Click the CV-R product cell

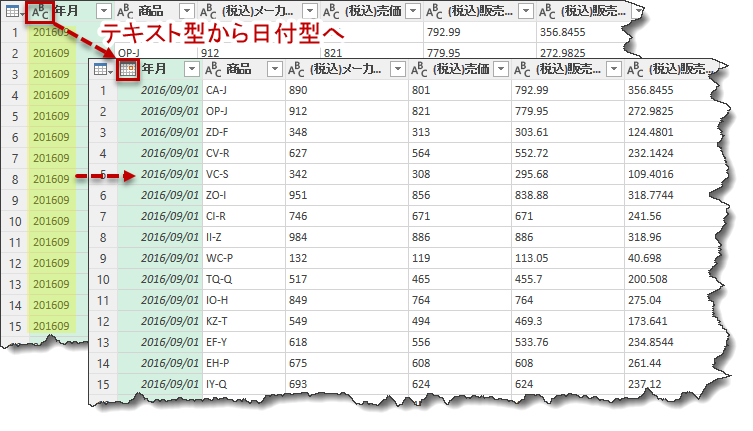tap(244, 153)
